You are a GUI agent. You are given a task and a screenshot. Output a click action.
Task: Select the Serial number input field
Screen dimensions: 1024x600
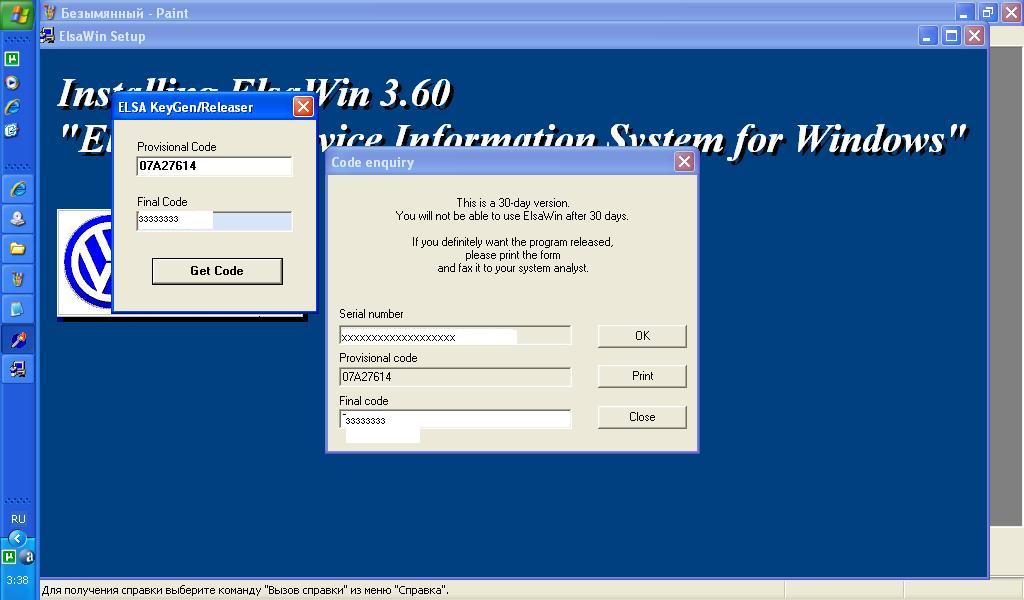tap(455, 337)
